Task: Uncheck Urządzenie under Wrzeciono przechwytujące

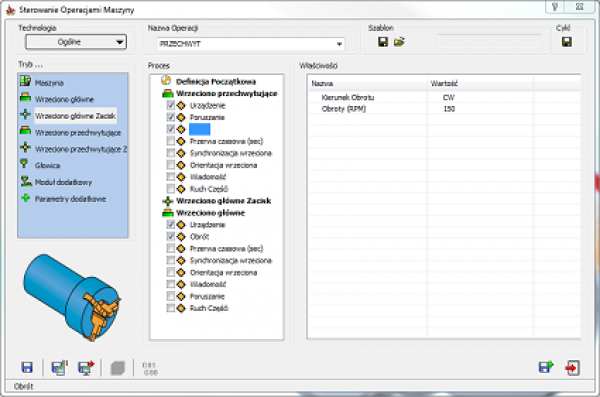Action: [x=171, y=105]
